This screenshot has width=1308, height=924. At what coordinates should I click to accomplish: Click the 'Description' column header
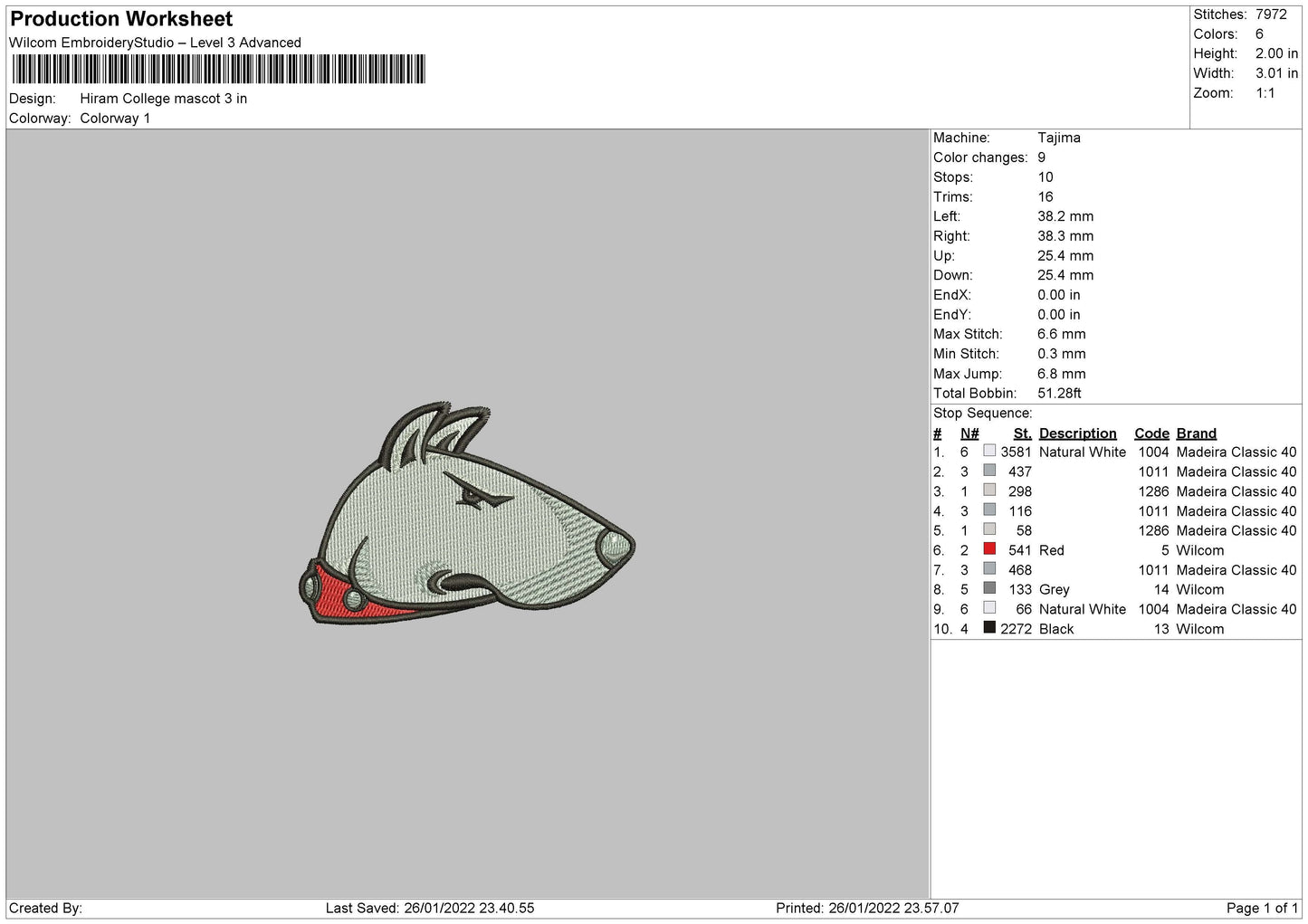(x=1078, y=433)
